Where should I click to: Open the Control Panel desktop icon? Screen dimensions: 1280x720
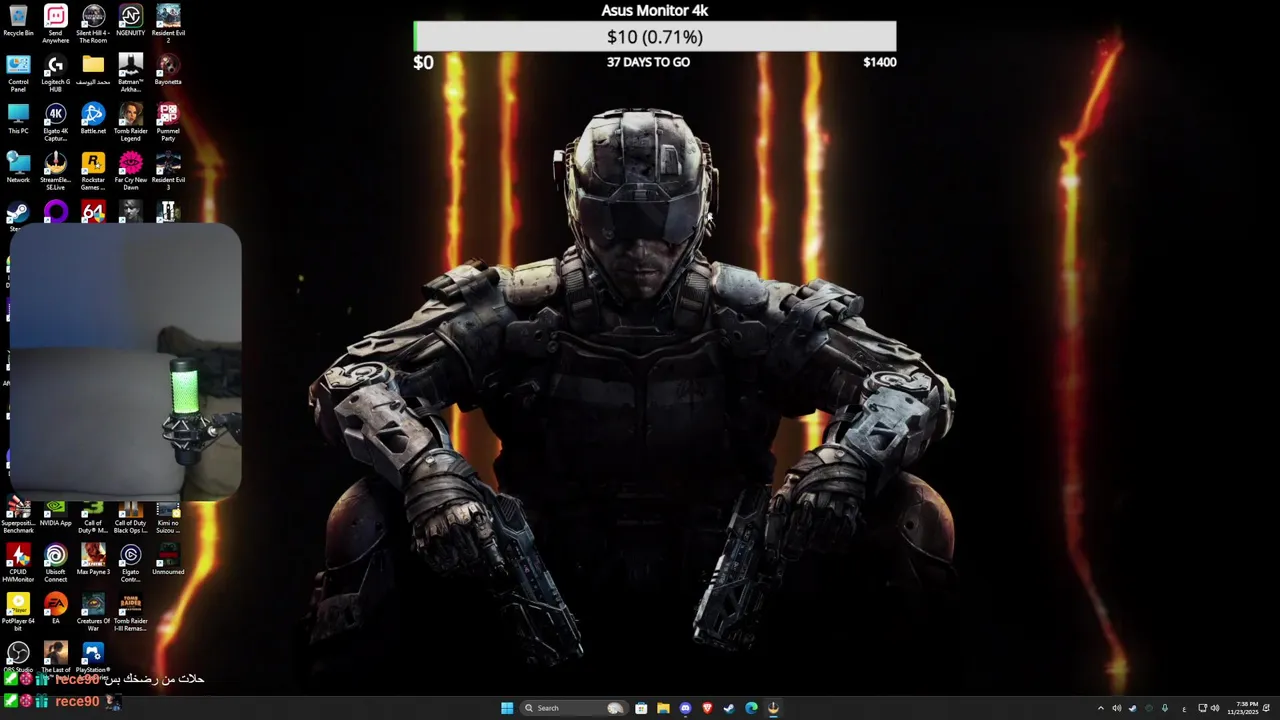click(x=18, y=73)
